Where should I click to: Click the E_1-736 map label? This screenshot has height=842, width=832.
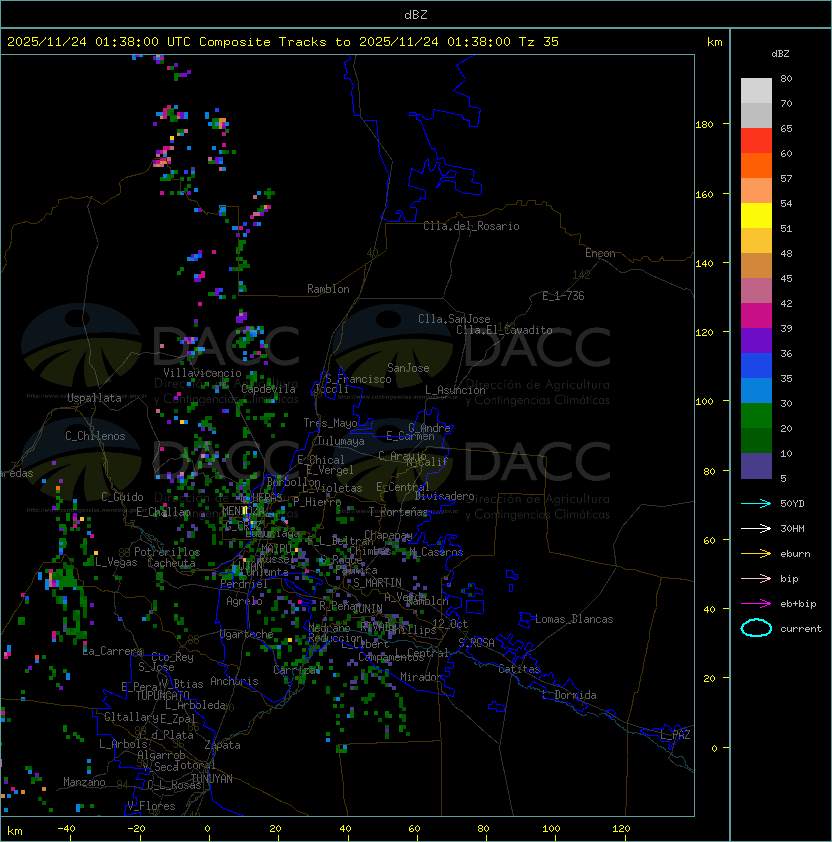pos(563,296)
